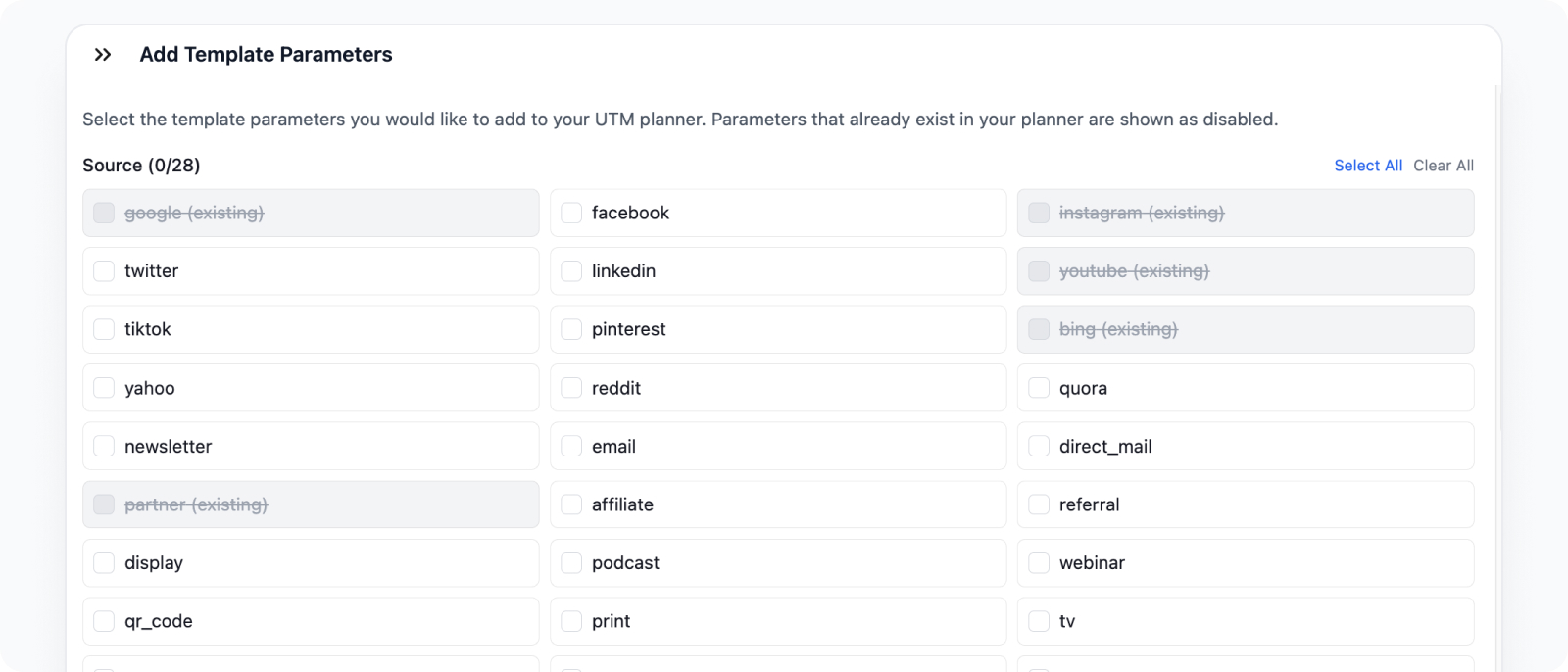
Task: Check the quora checkbox
Action: point(1039,388)
